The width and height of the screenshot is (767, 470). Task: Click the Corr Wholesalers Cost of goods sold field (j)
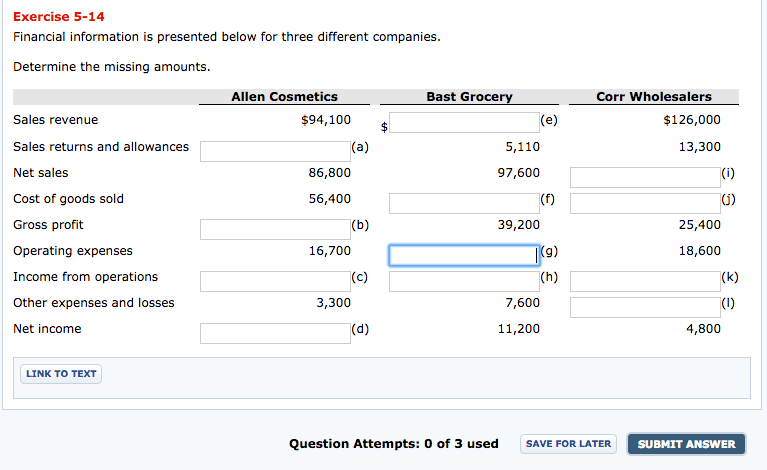645,203
